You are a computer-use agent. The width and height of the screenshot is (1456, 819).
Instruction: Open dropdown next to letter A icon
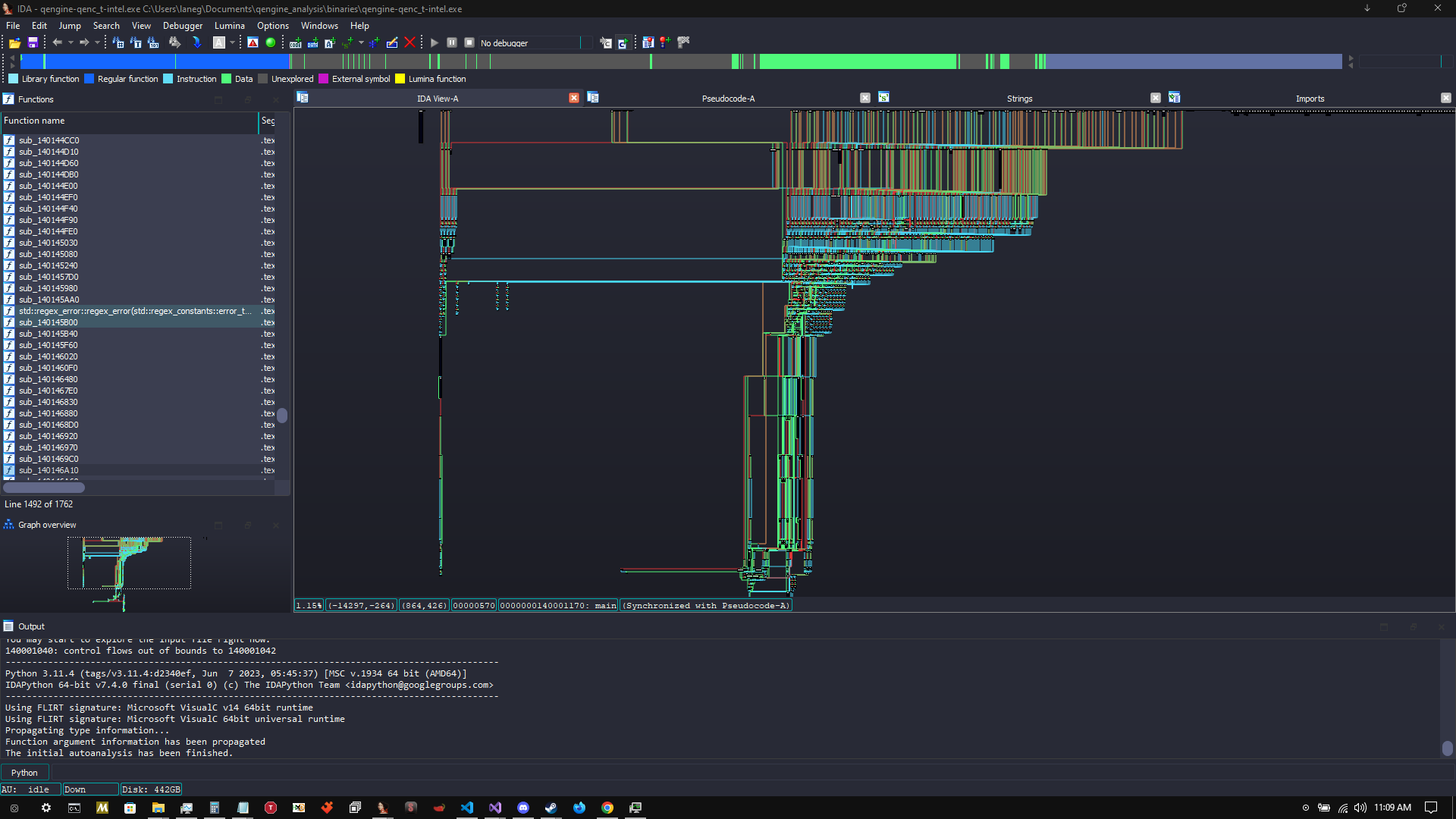pos(232,43)
